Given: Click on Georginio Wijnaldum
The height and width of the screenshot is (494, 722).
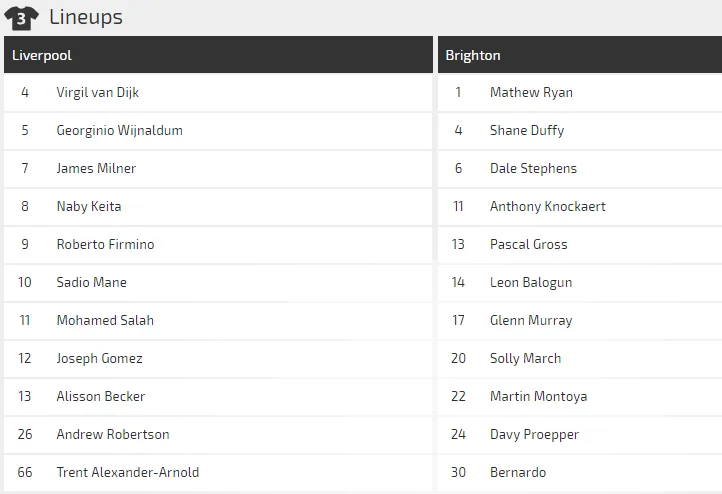Looking at the screenshot, I should click(119, 130).
